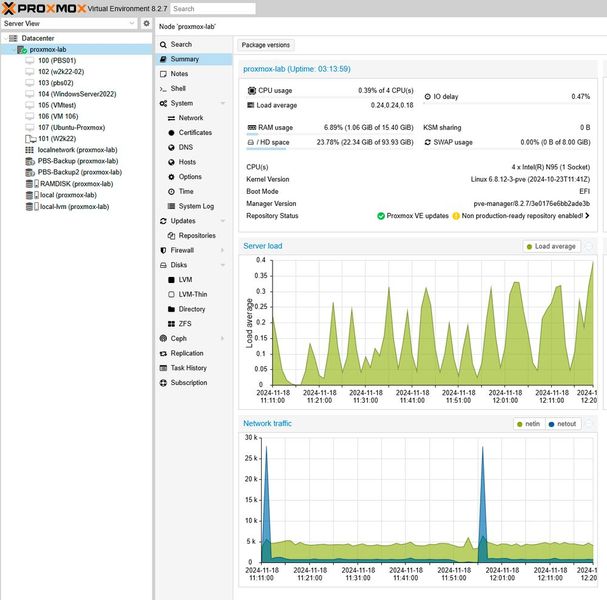Viewport: 607px width, 600px height.
Task: Click the ZFS grid icon
Action: tap(171, 324)
